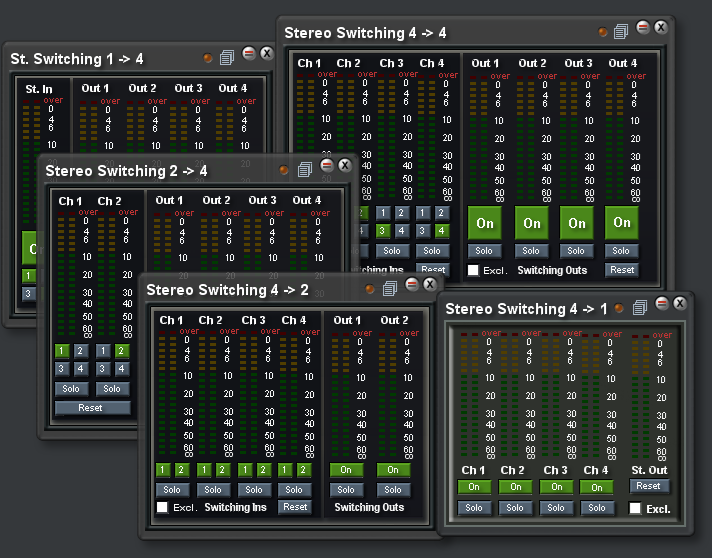This screenshot has width=712, height=558.
Task: Click the pages icon in Stereo Switching 4 -> 4 title bar
Action: [x=621, y=32]
